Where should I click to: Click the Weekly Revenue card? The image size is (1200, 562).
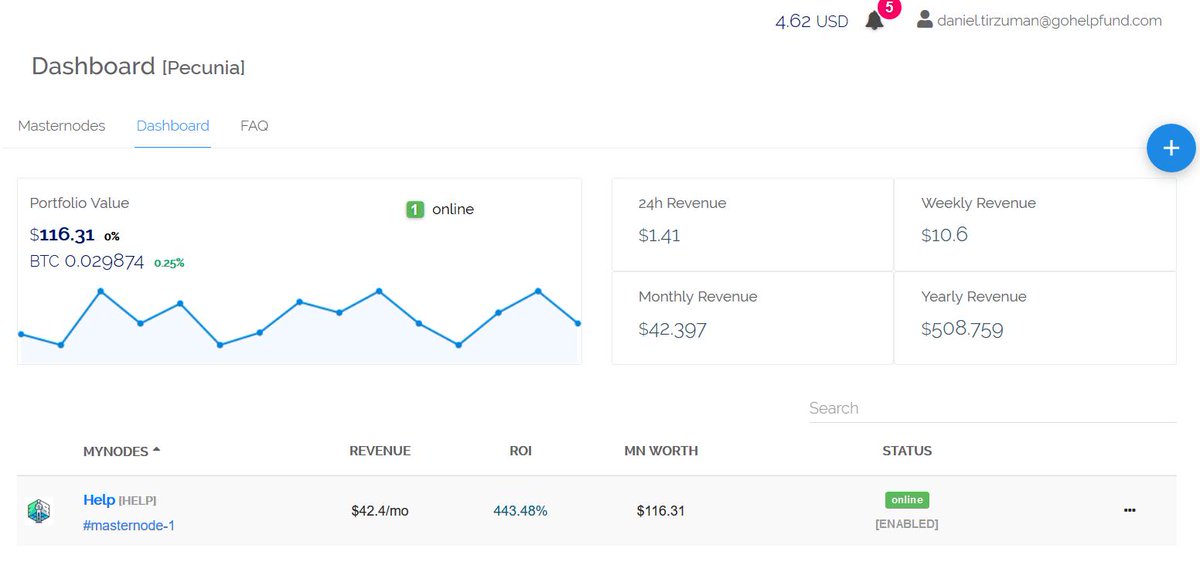click(1035, 224)
